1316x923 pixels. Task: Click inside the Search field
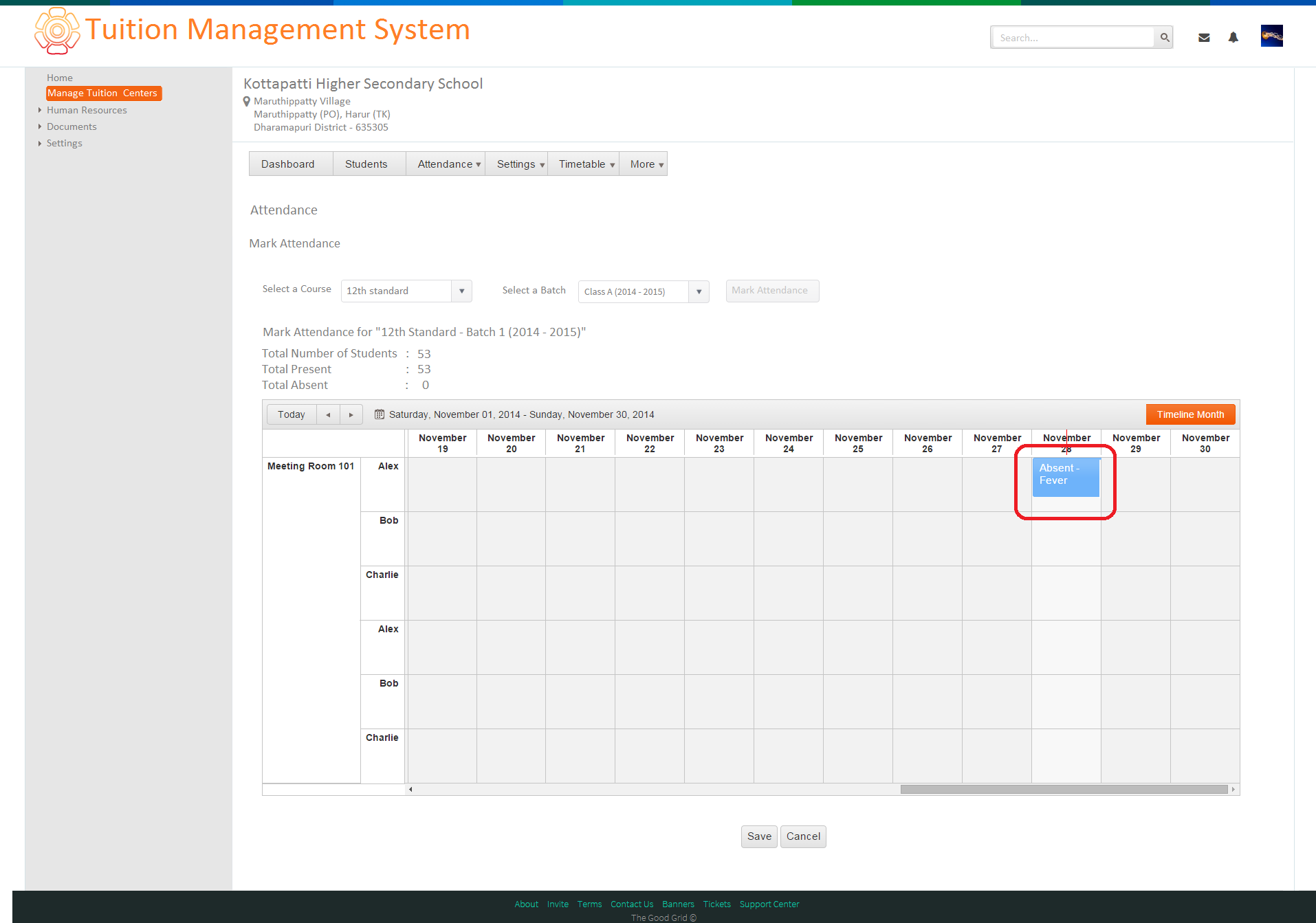point(1073,37)
